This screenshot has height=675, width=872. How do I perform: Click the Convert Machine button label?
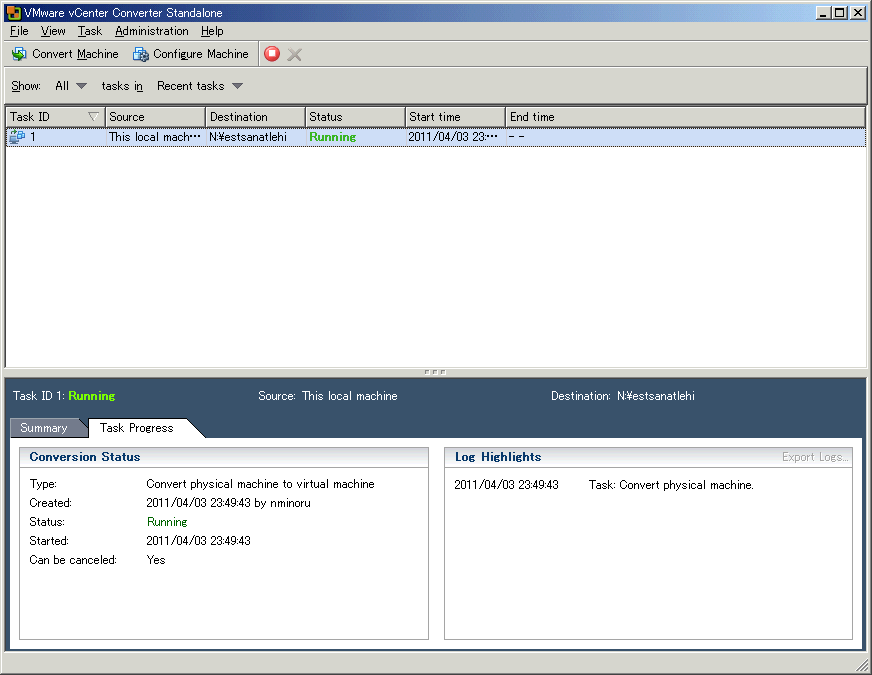pos(75,54)
